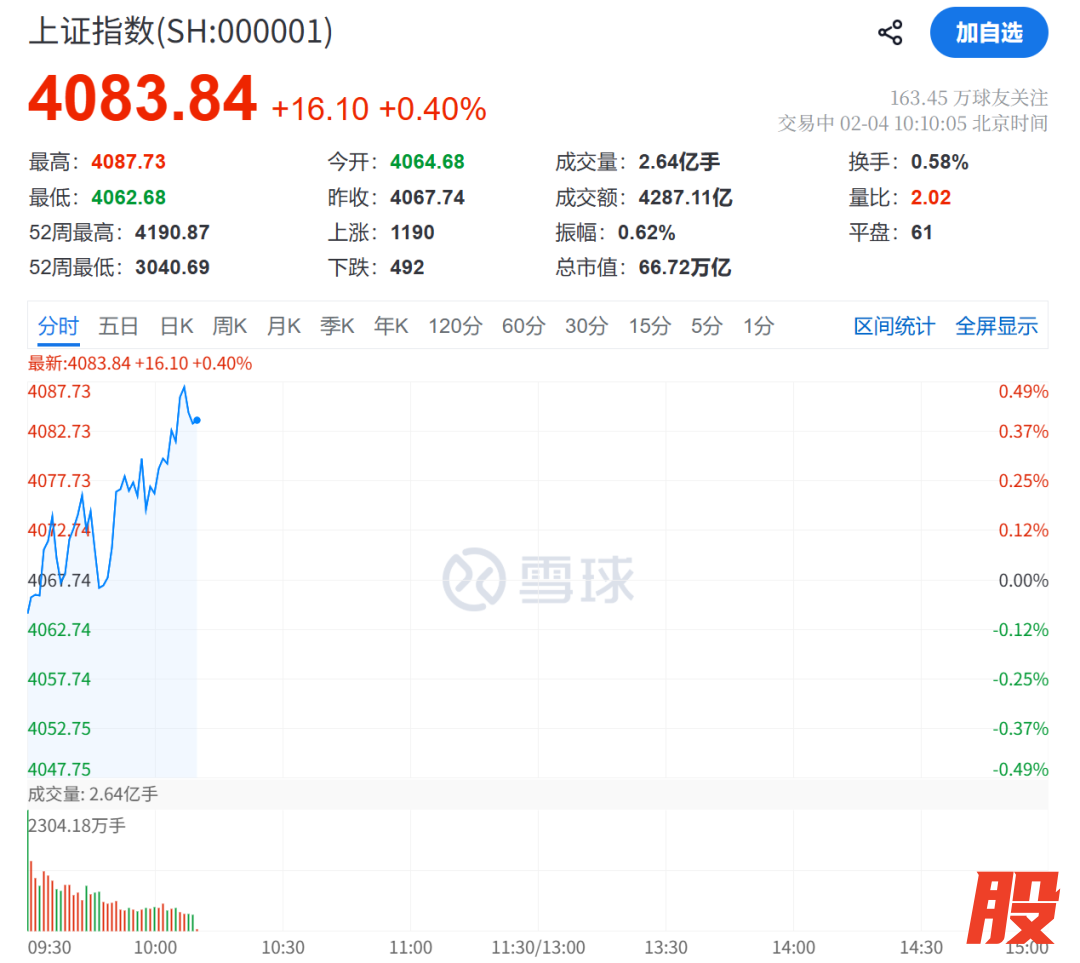Click 全屏显示 to view fullscreen
The height and width of the screenshot is (963, 1080).
996,326
